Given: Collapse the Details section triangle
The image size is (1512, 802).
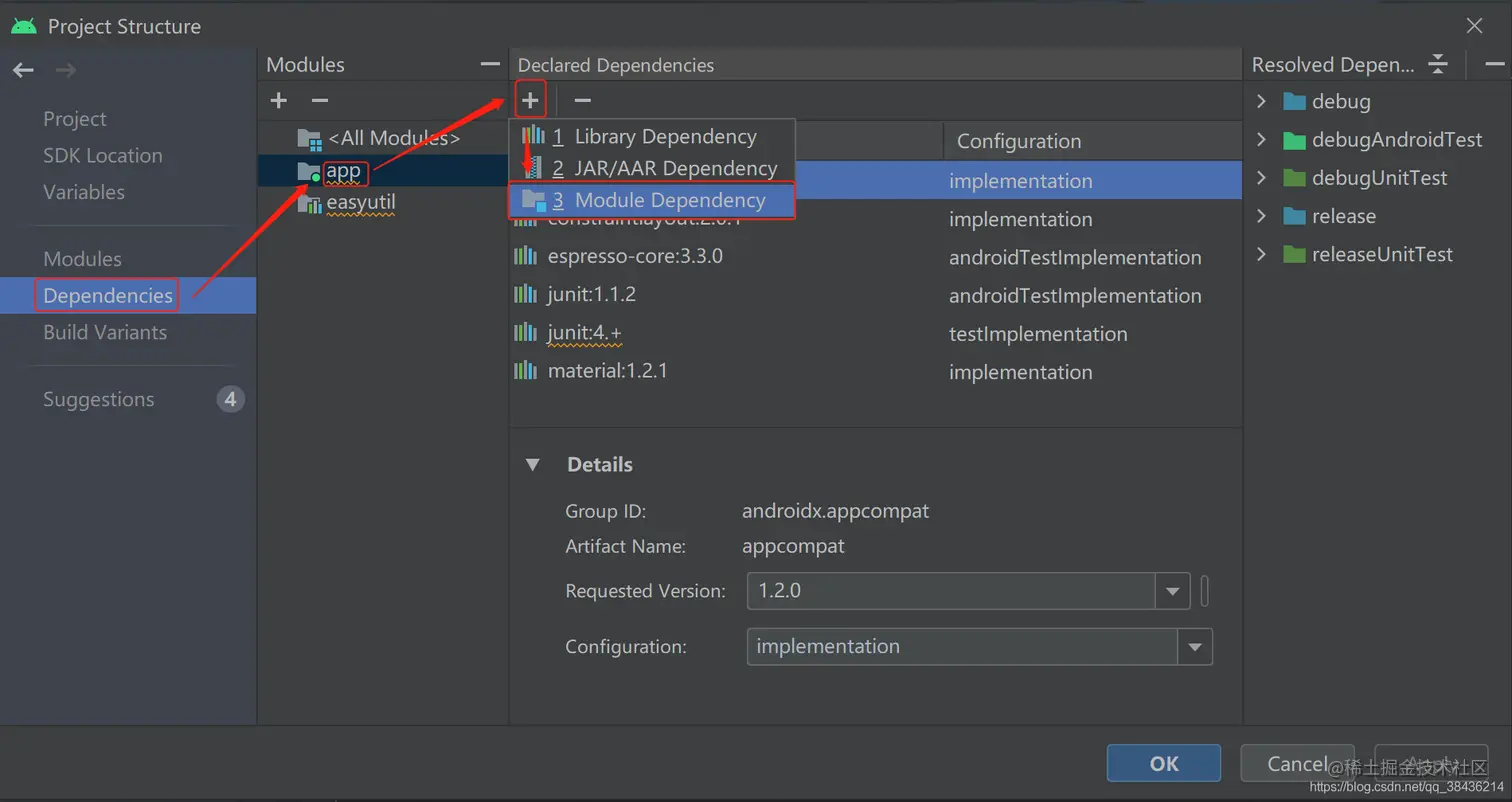Looking at the screenshot, I should point(533,465).
